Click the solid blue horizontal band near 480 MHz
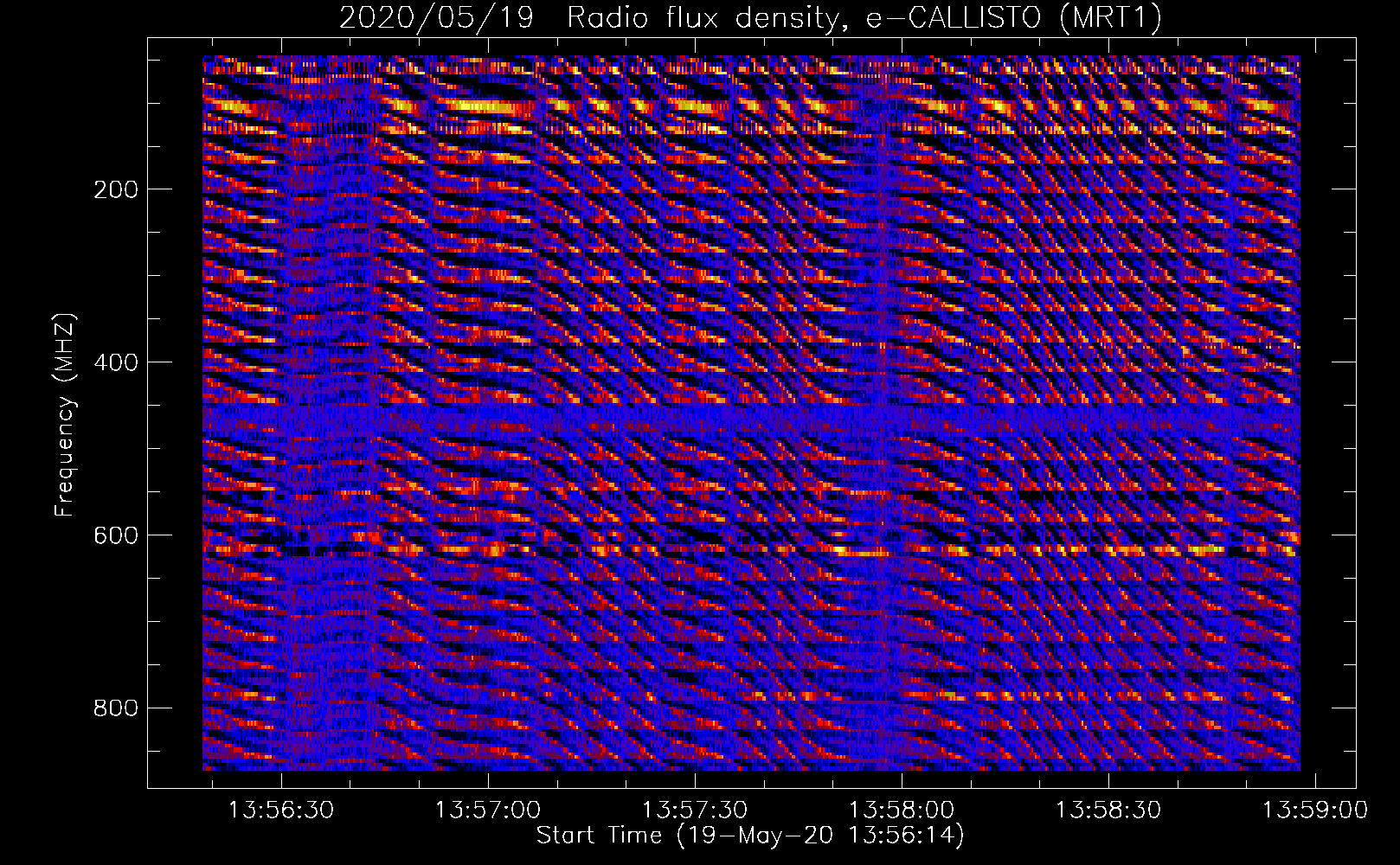Image resolution: width=1400 pixels, height=865 pixels. [x=751, y=420]
